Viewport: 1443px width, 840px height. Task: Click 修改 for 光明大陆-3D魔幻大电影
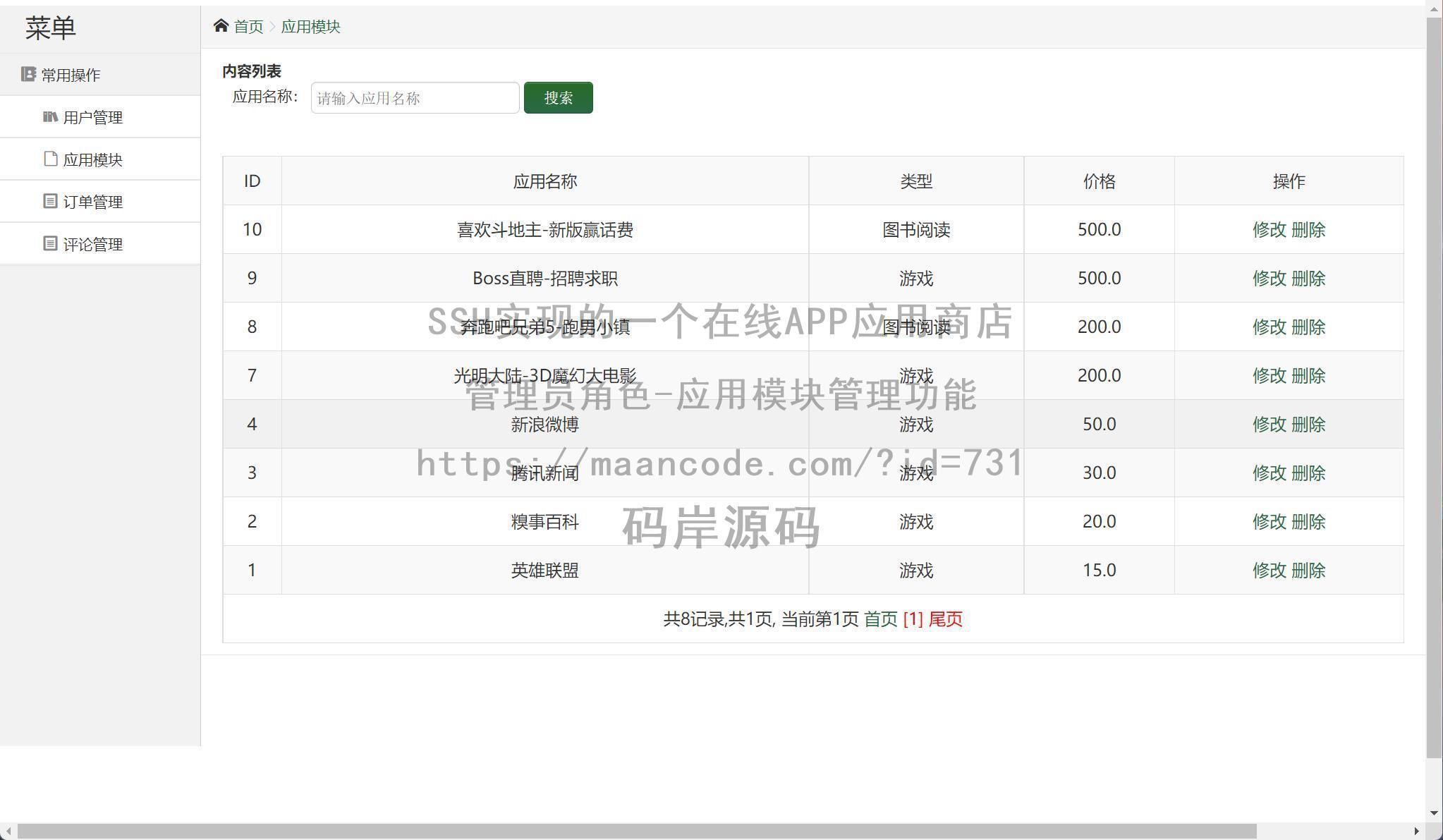point(1269,376)
